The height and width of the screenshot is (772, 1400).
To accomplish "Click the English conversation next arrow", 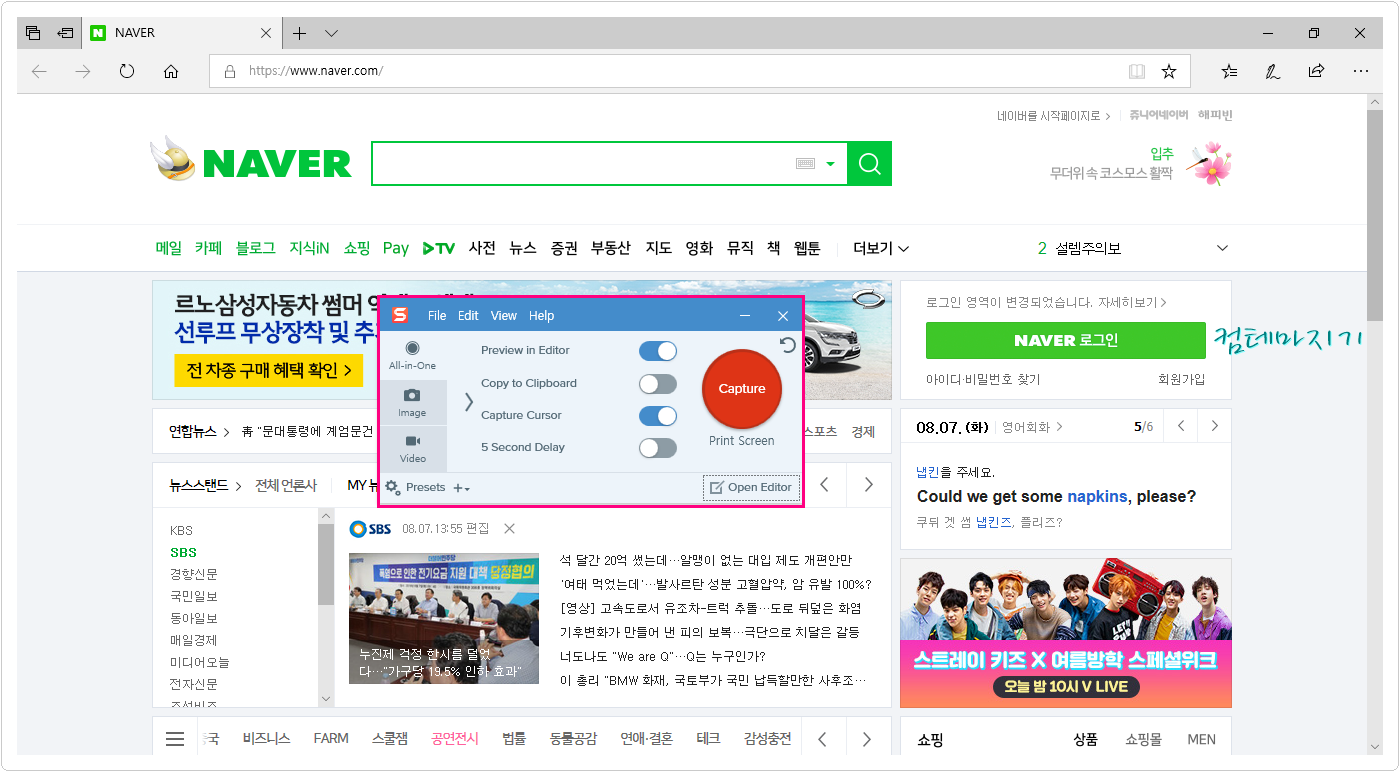I will (x=1214, y=426).
